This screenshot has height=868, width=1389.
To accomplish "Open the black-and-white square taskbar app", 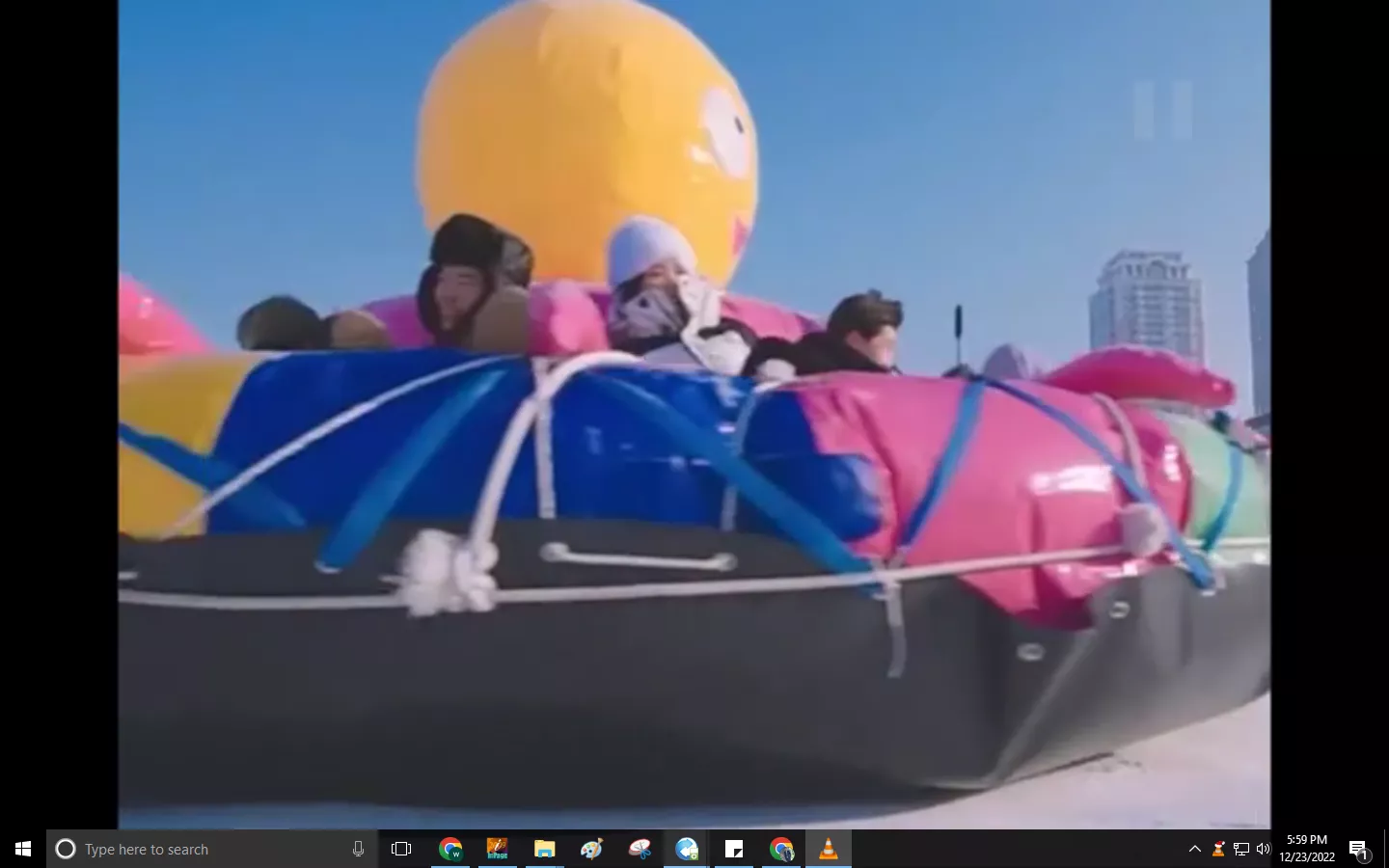I will pos(734,849).
